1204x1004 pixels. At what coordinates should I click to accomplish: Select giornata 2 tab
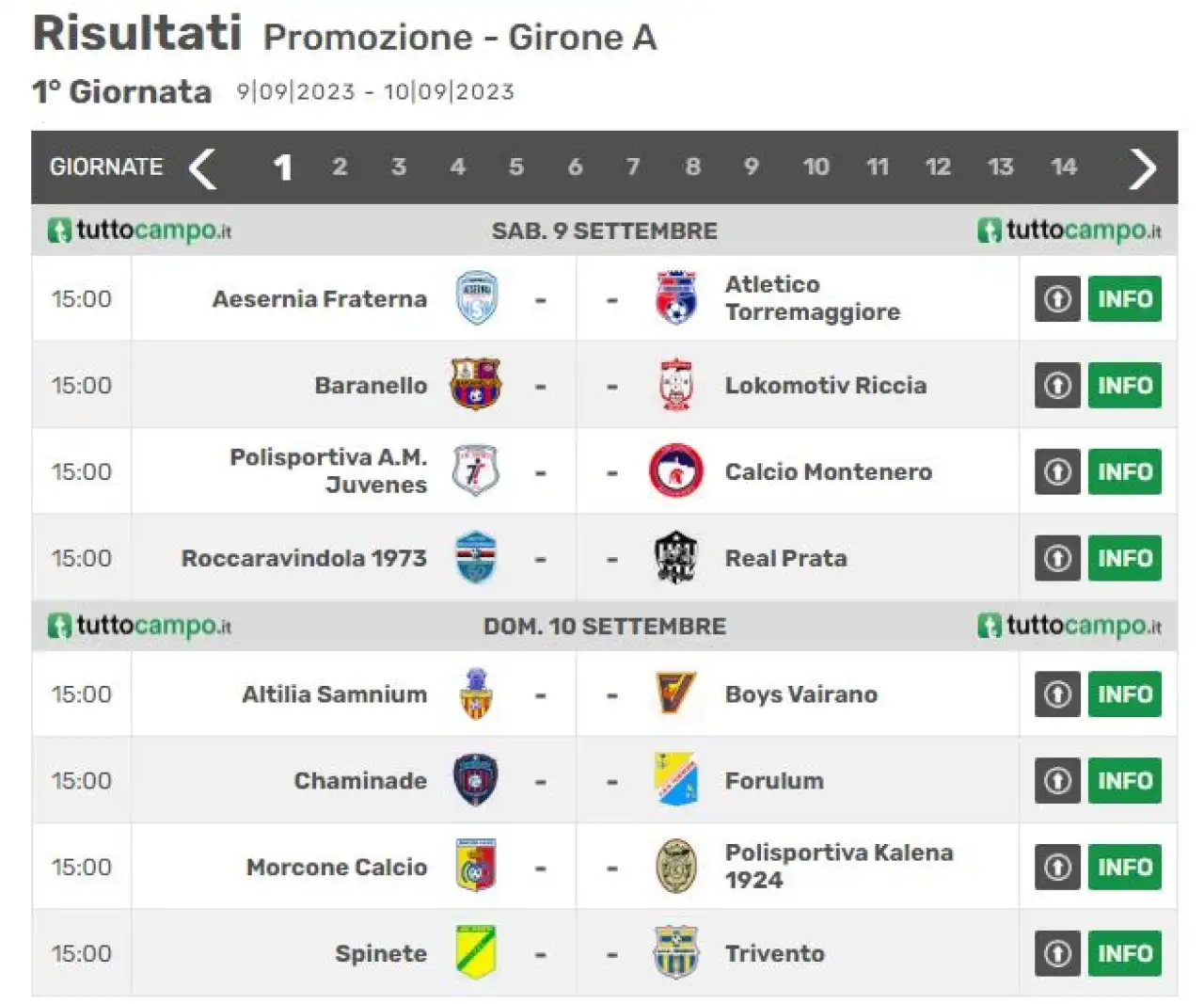tap(340, 167)
